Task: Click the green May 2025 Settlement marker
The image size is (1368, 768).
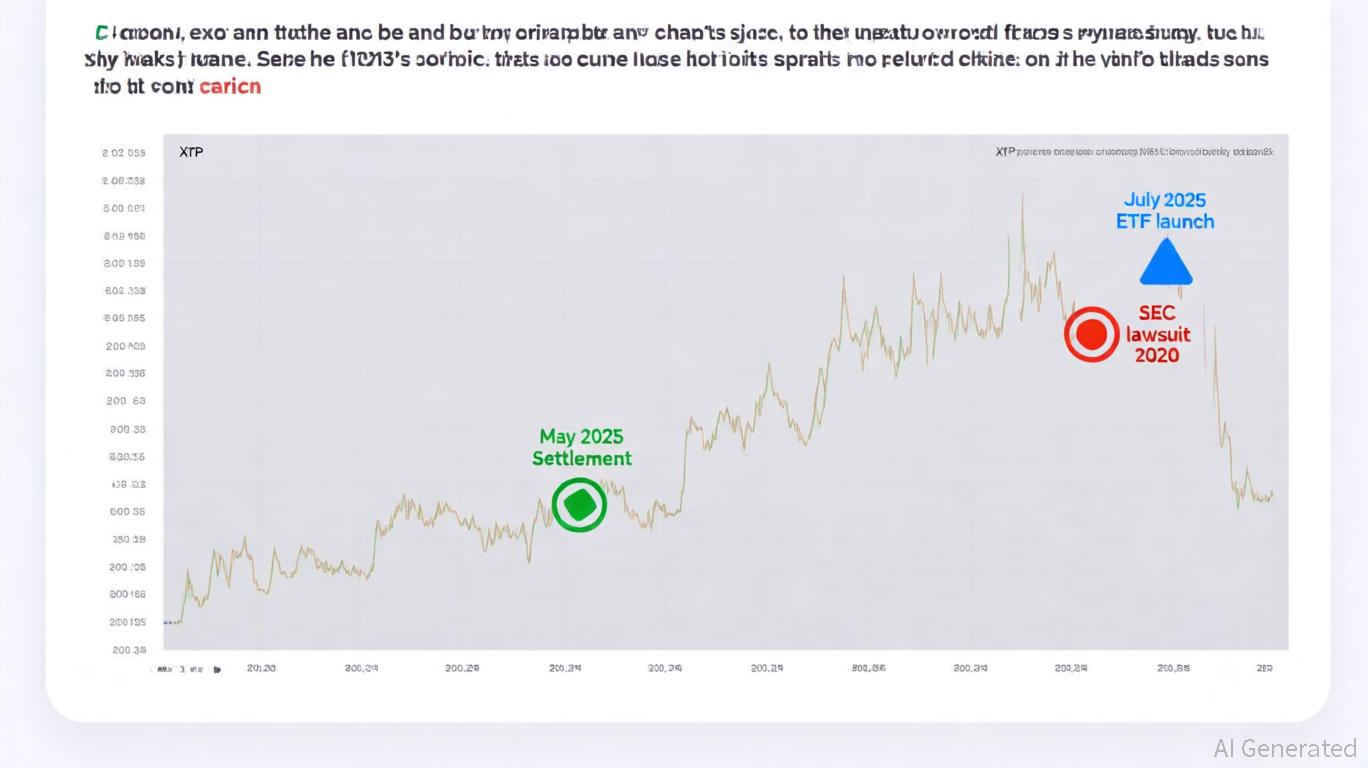Action: coord(579,505)
